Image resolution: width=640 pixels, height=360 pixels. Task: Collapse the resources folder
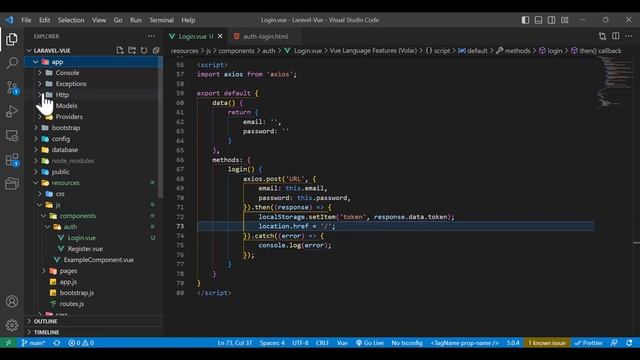(x=36, y=183)
